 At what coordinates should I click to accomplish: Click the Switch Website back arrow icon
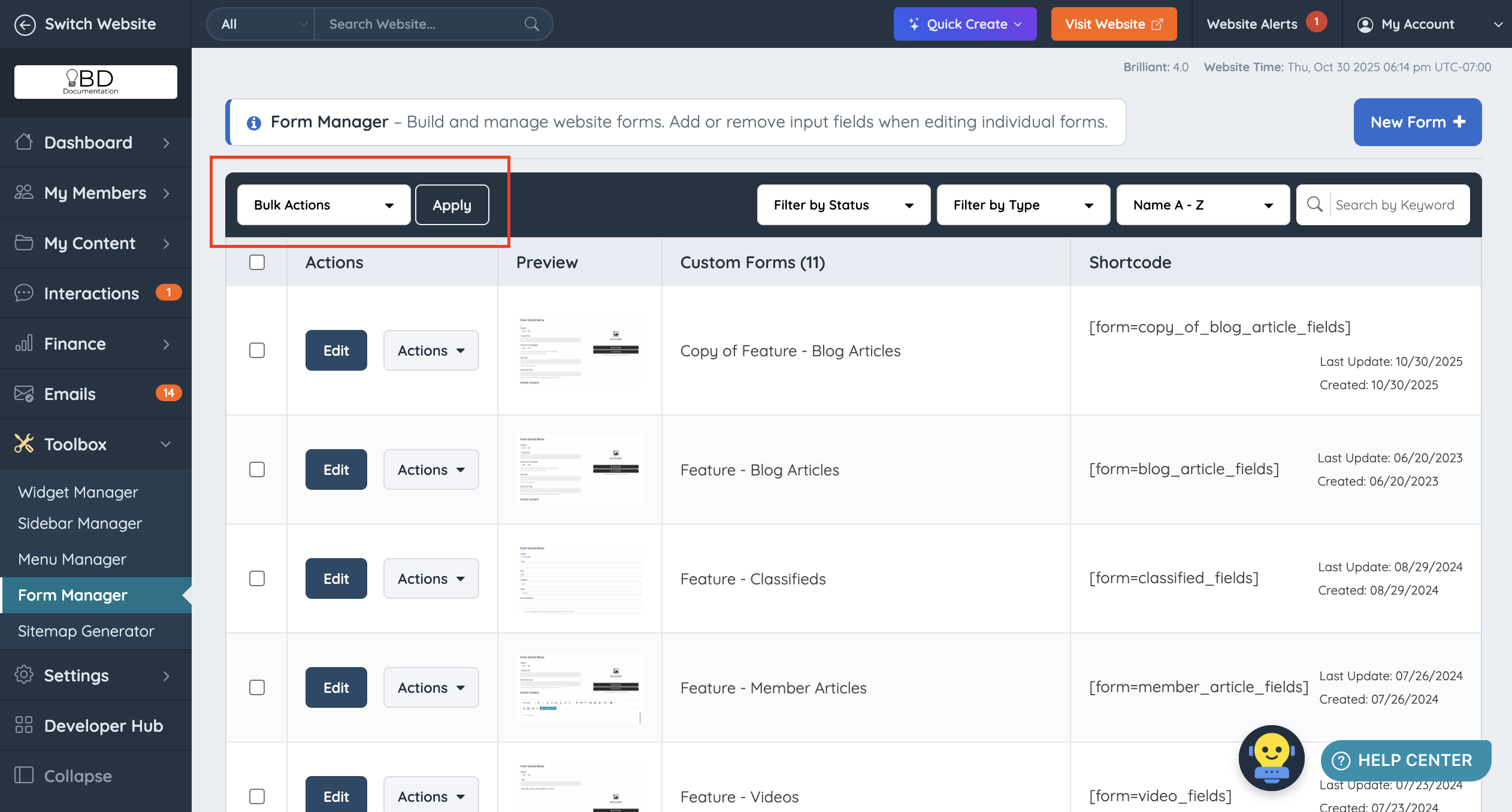click(x=25, y=25)
